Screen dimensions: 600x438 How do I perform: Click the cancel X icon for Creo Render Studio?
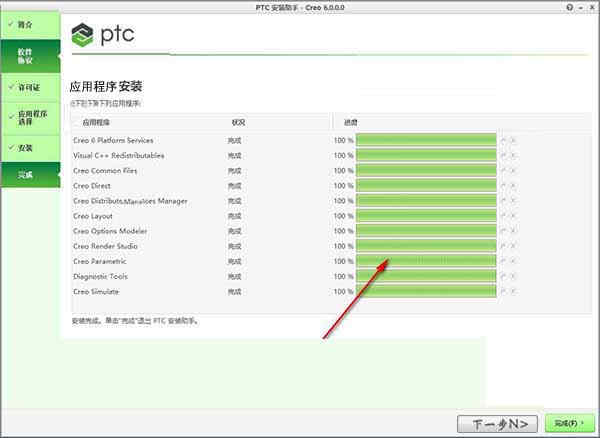pyautogui.click(x=513, y=246)
